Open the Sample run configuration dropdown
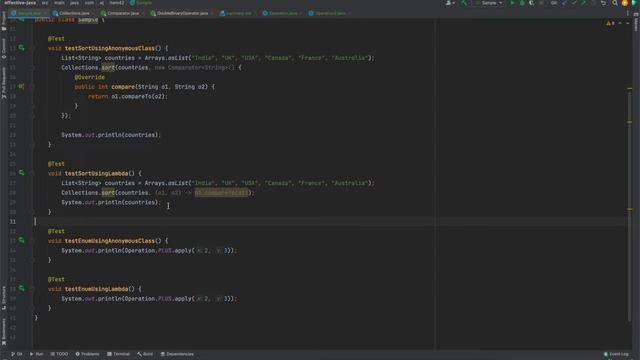Screen dimensions: 640x360 coord(489,3)
